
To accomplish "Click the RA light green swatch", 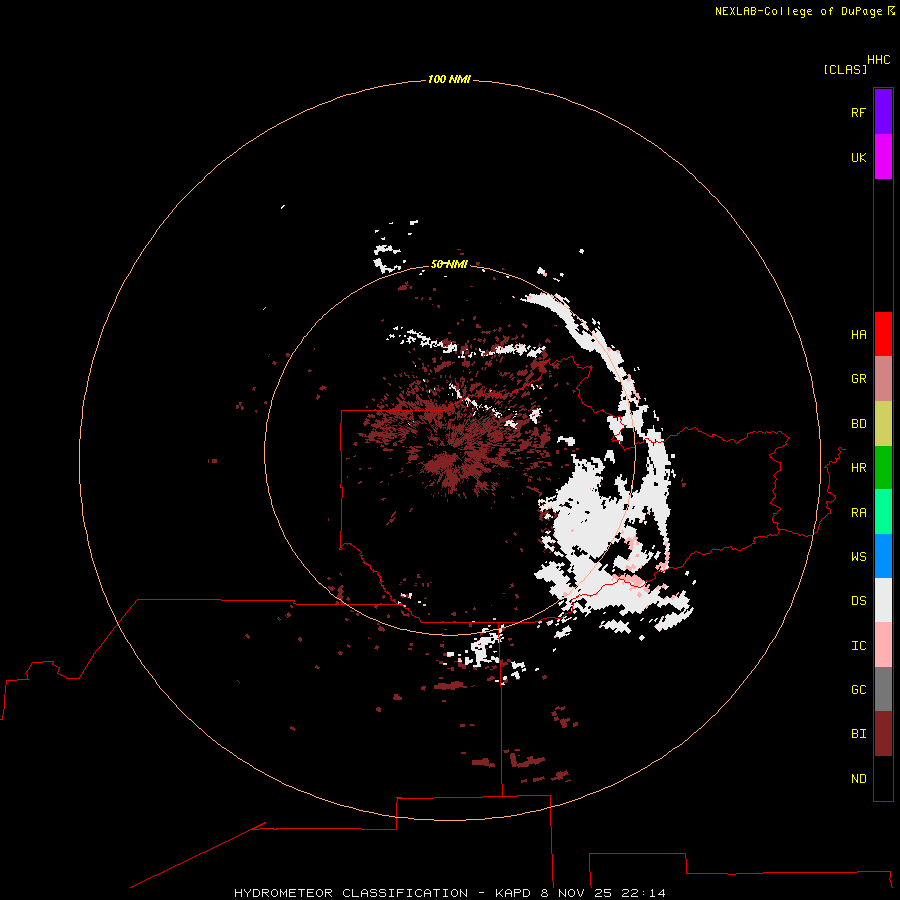I will click(x=883, y=512).
